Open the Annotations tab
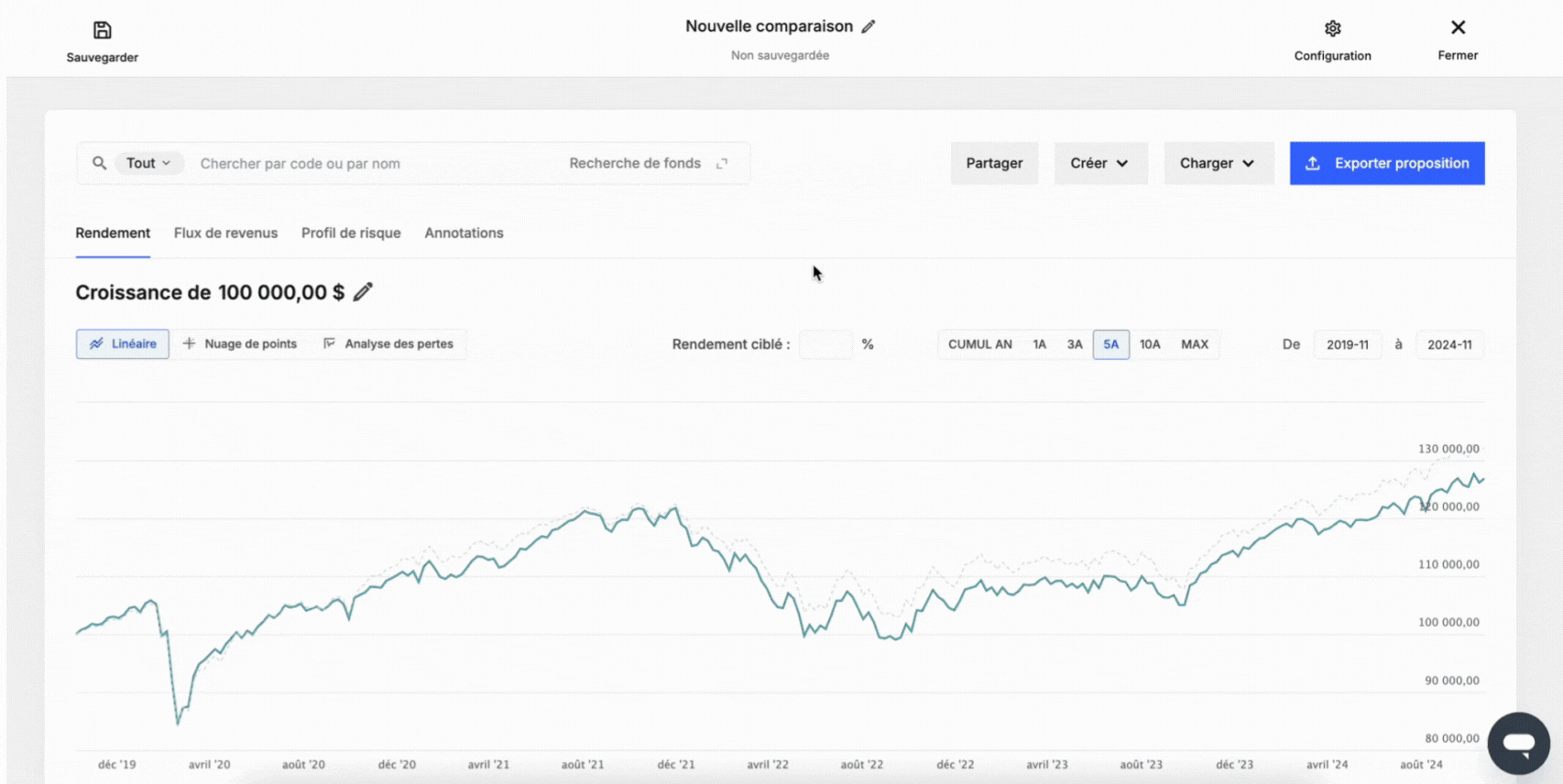The height and width of the screenshot is (784, 1563). (464, 234)
